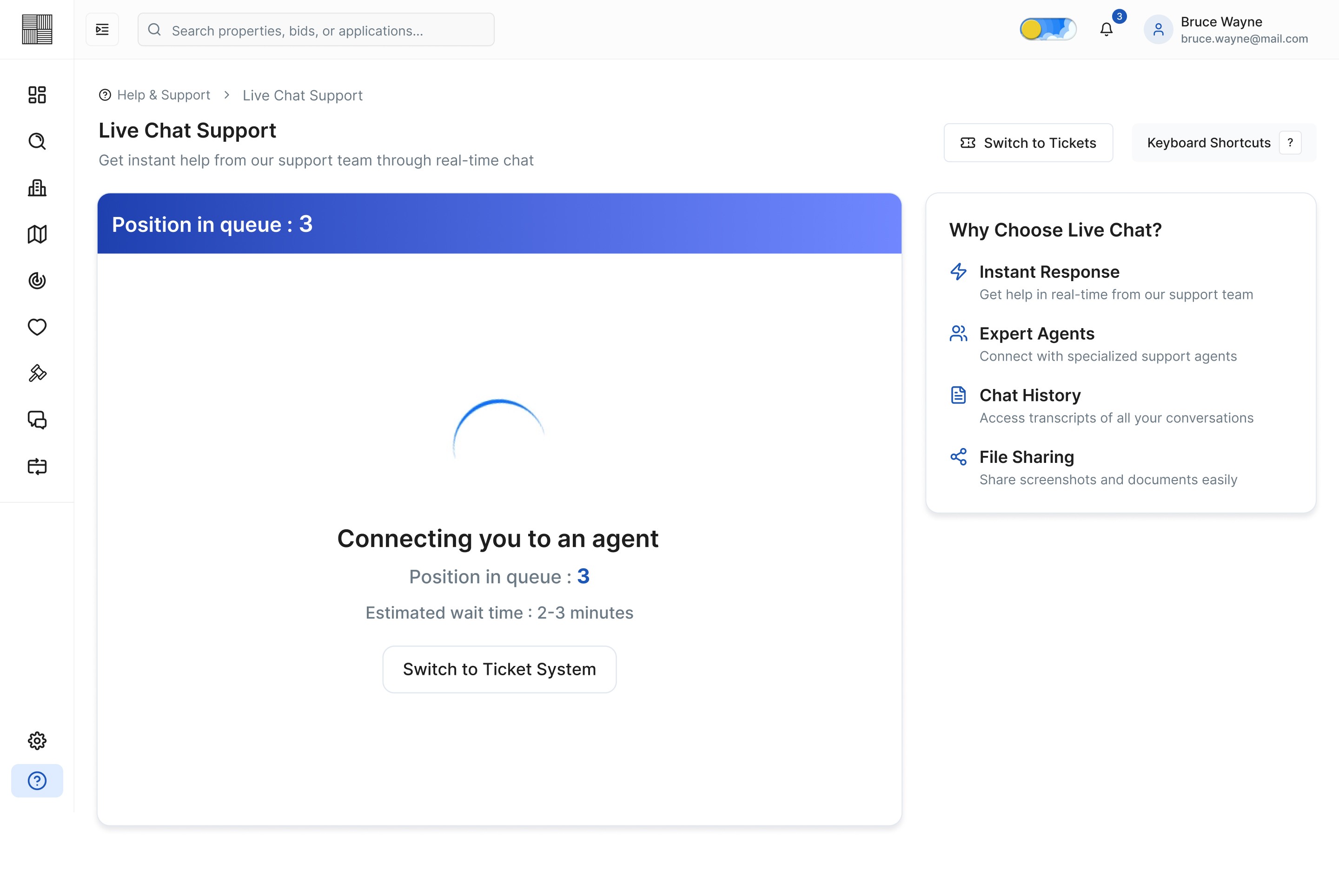Click the Live Chat Support breadcrumb
The height and width of the screenshot is (896, 1339).
tap(303, 95)
